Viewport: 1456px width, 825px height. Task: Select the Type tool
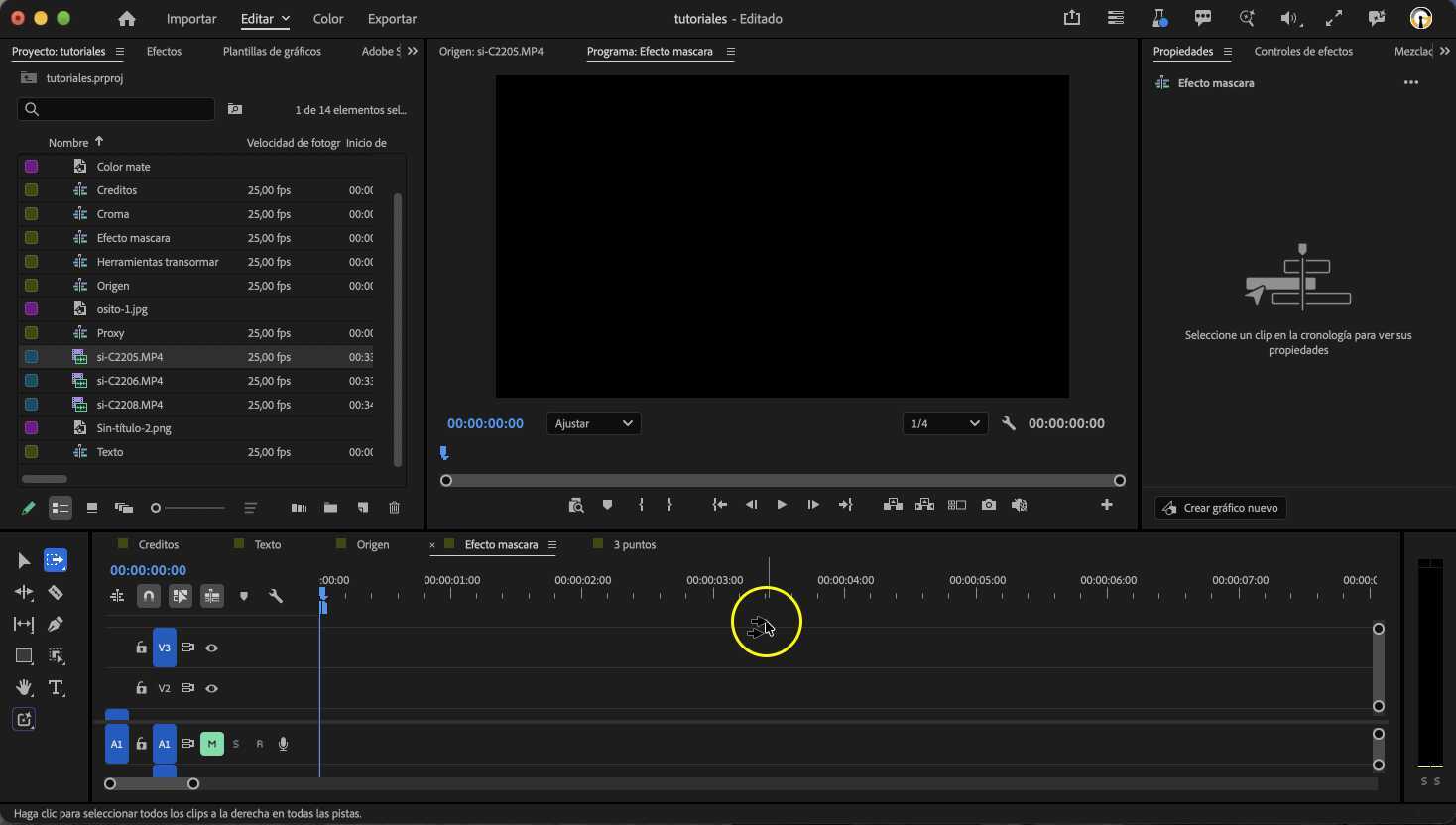tap(56, 688)
